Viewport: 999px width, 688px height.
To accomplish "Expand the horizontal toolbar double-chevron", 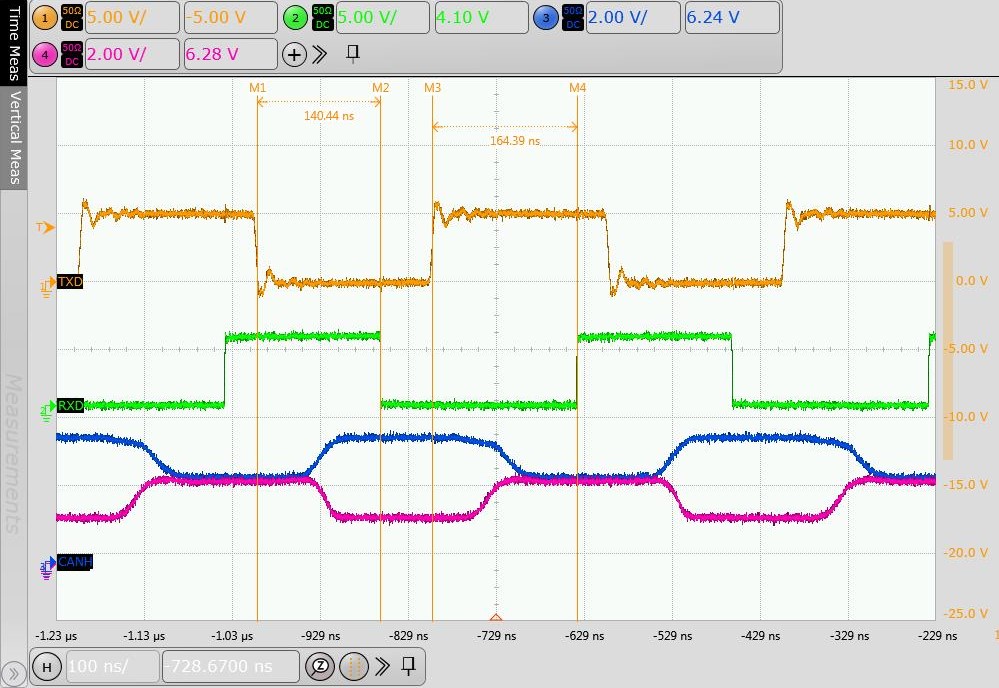I will pos(381,666).
